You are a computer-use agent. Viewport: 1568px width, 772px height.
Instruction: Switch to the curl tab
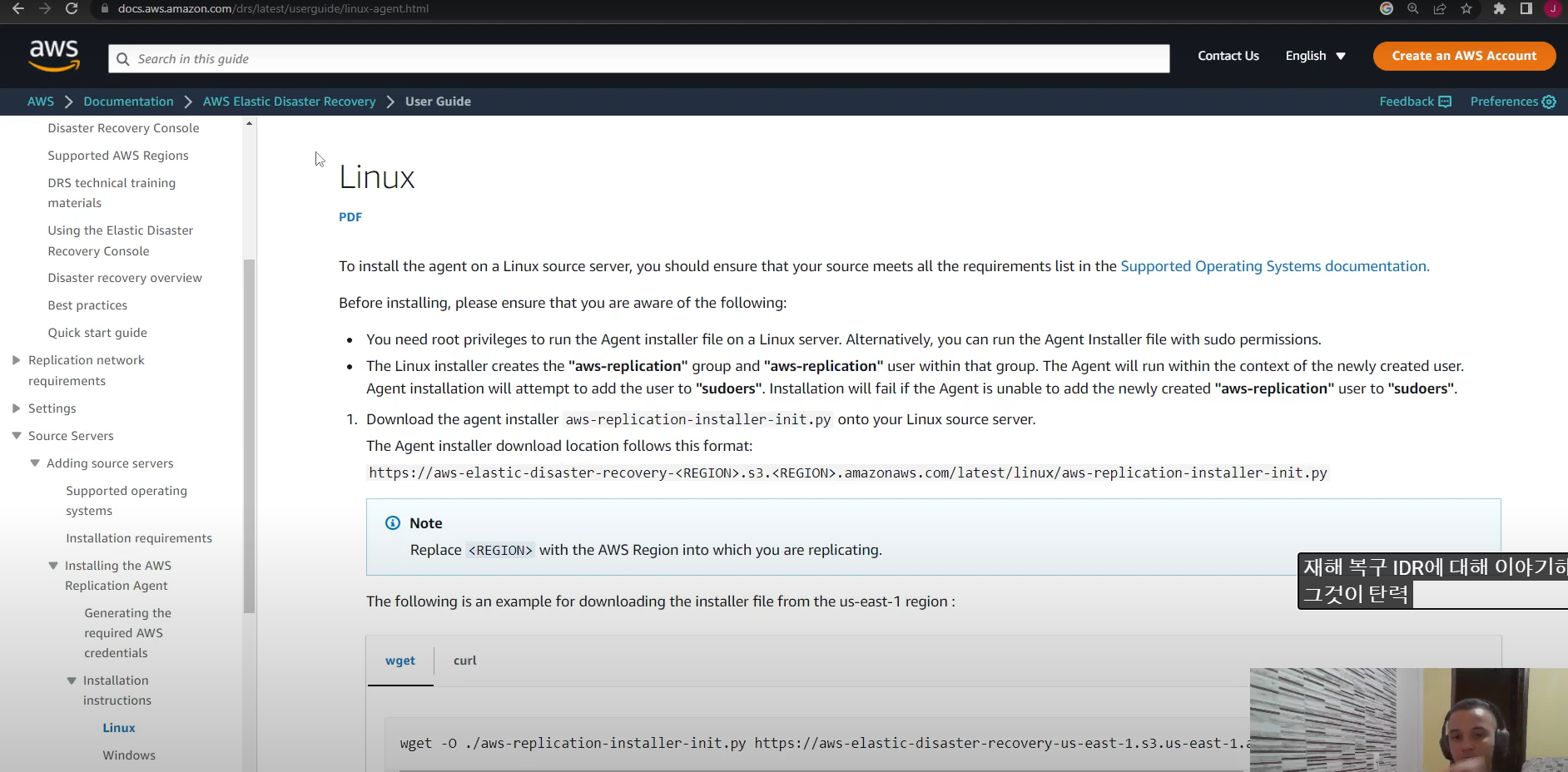click(x=465, y=661)
